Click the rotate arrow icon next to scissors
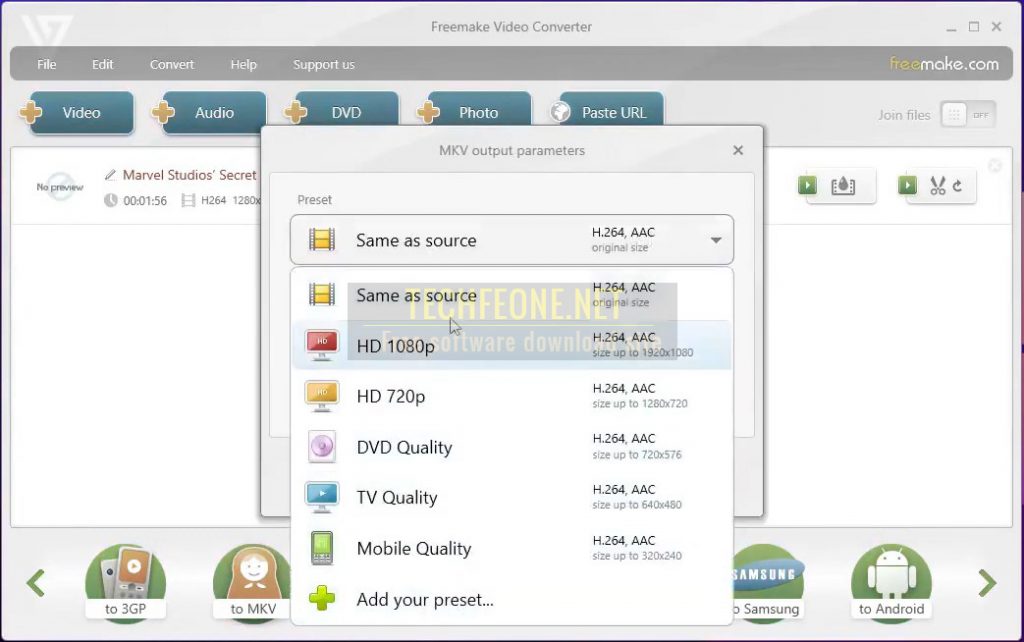Screen dimensions: 1024x642 (957, 185)
